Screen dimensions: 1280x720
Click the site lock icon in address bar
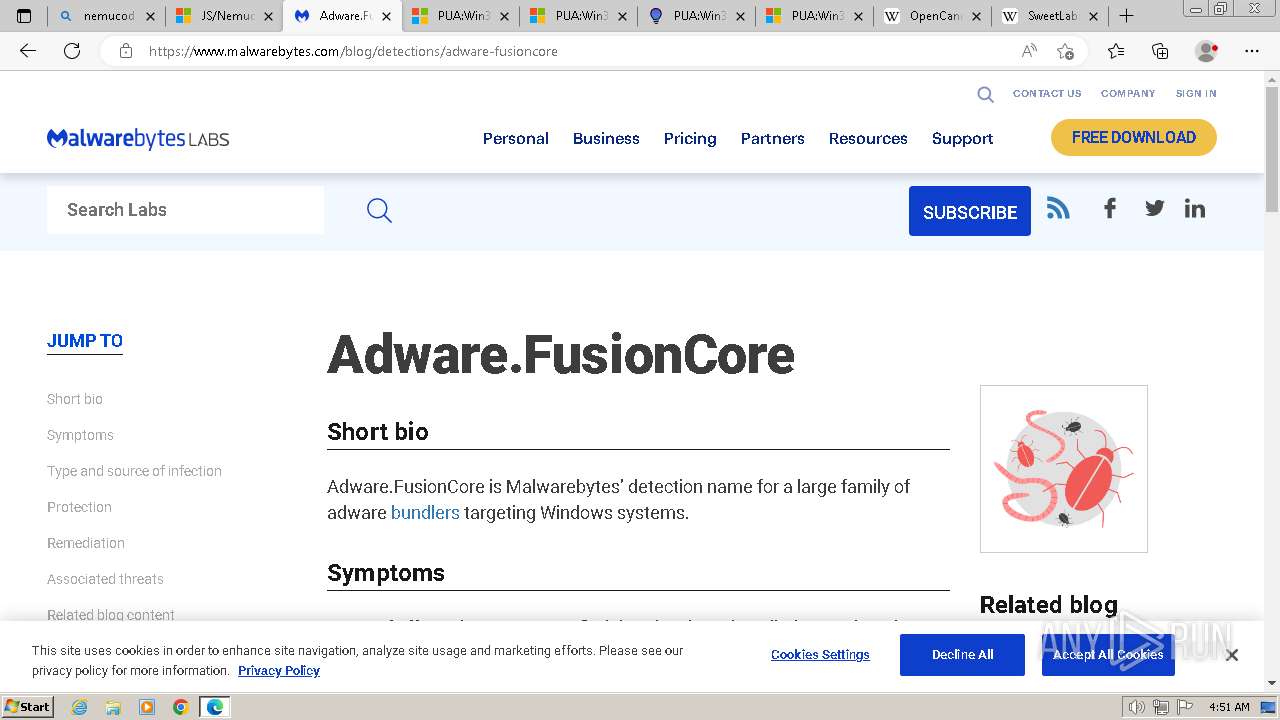(126, 51)
